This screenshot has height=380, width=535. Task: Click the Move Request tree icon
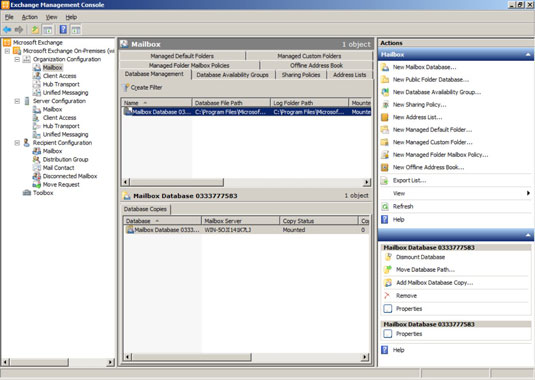37,185
